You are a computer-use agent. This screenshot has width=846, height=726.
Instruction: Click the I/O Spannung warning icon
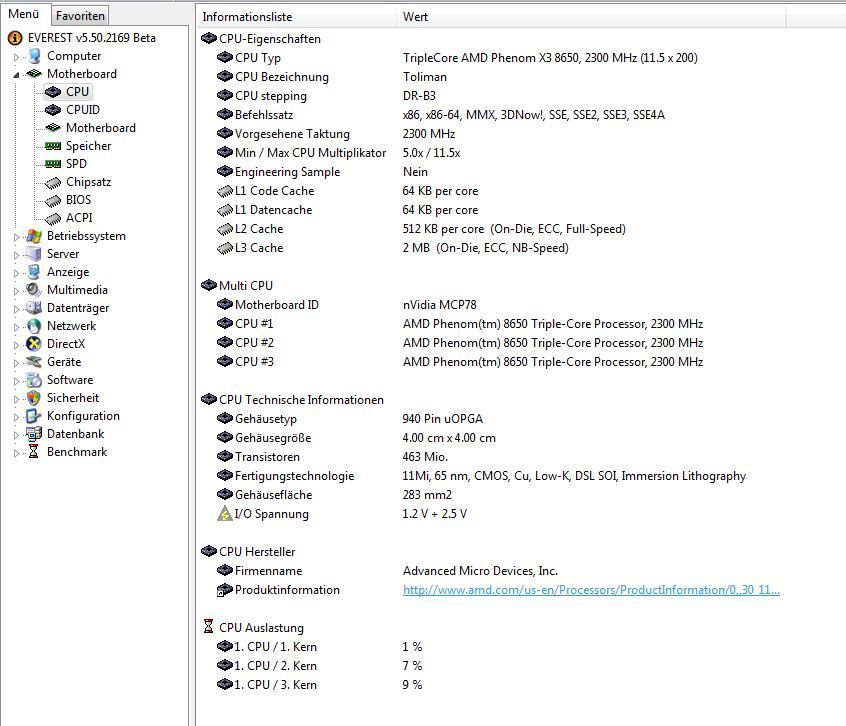pos(224,514)
